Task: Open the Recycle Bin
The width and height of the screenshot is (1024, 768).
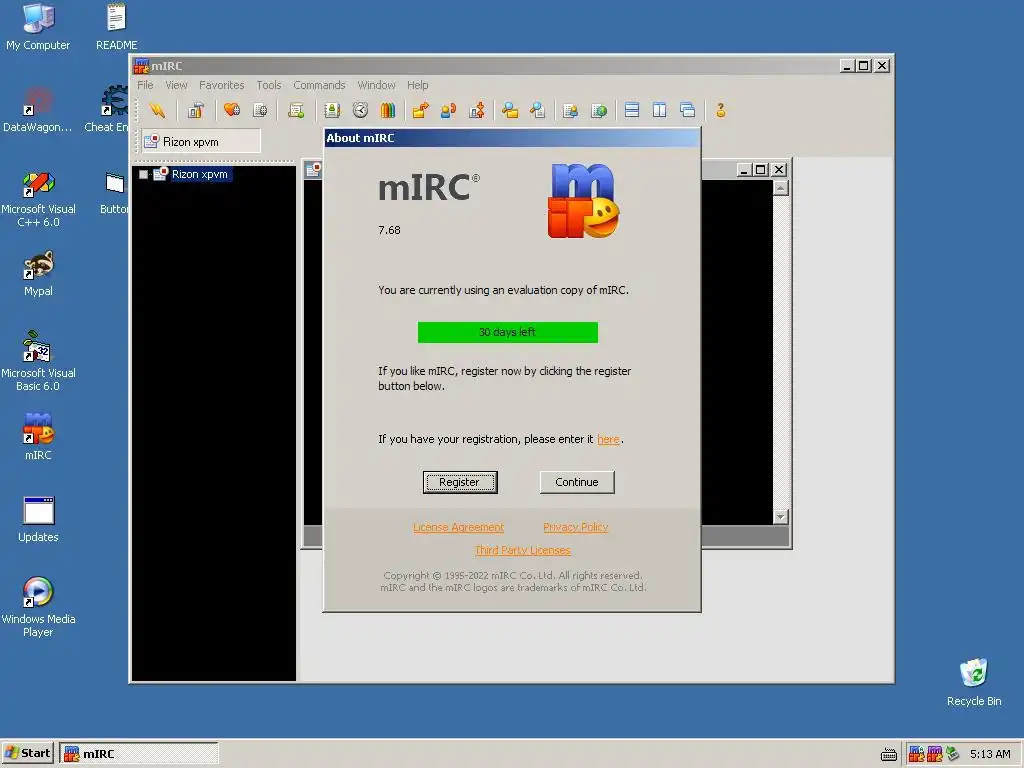Action: 974,682
